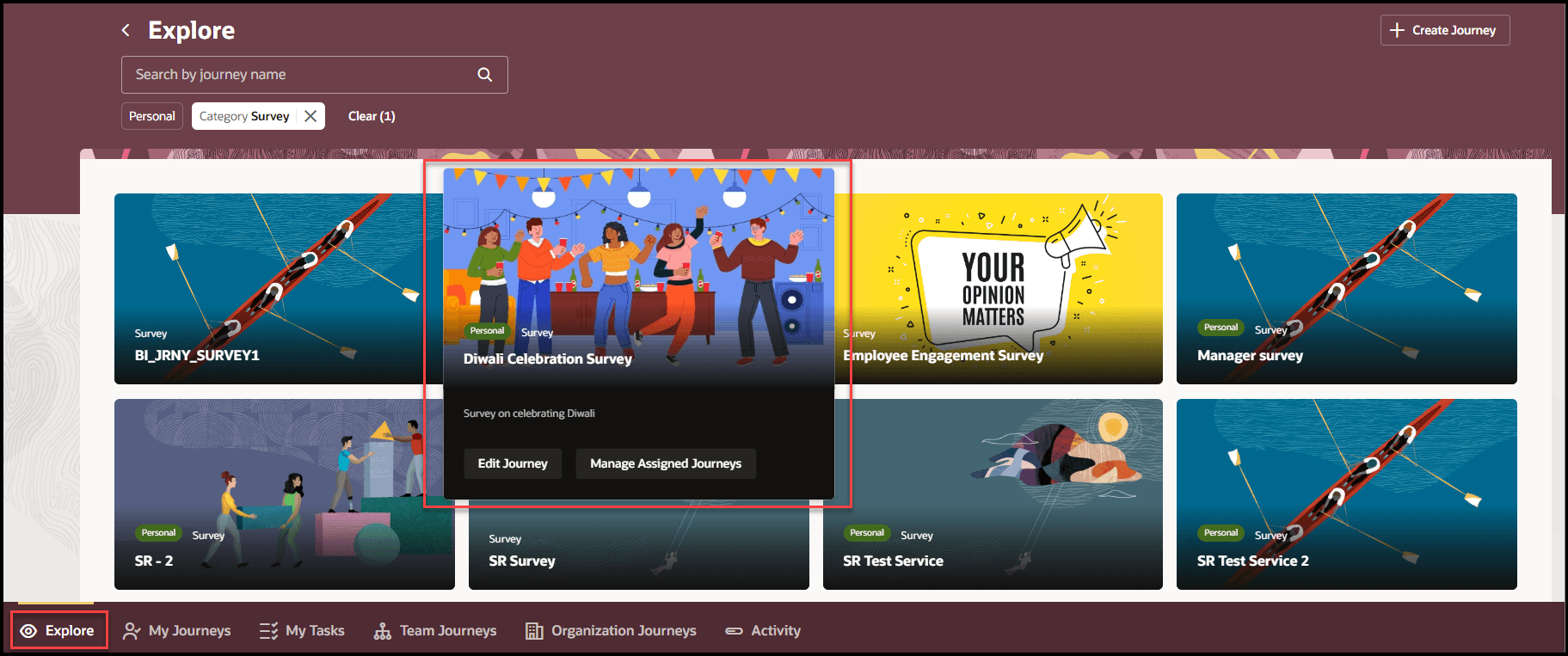Switch to the My Journeys tab
This screenshot has width=1568, height=656.
177,631
